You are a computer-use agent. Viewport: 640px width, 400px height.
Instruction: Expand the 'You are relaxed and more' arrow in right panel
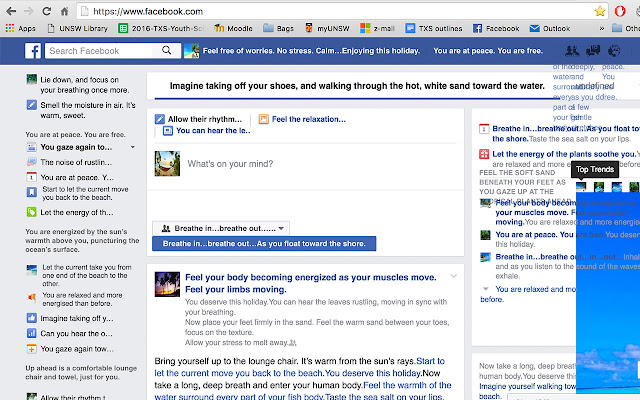click(x=486, y=289)
